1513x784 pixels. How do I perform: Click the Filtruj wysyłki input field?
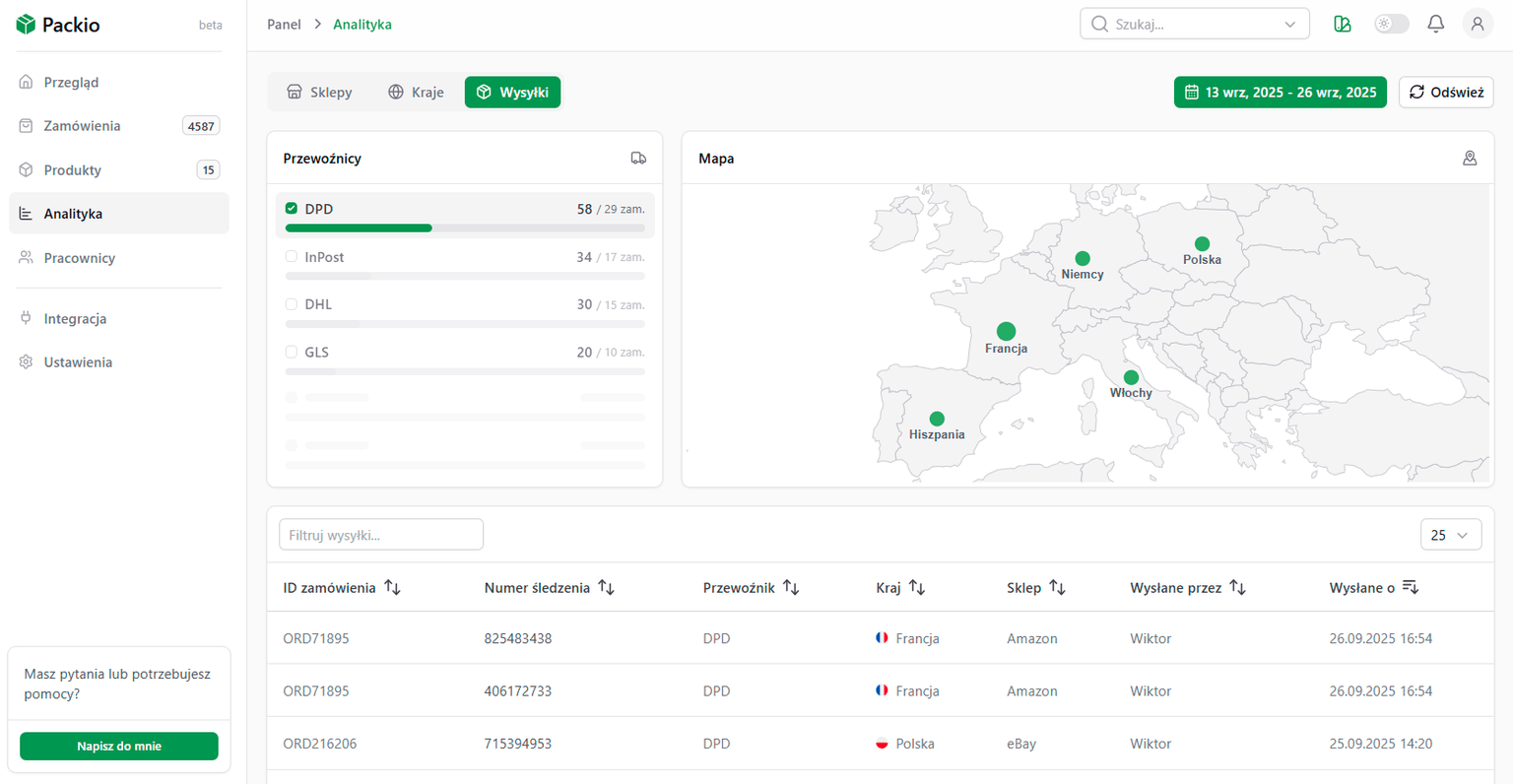click(381, 535)
